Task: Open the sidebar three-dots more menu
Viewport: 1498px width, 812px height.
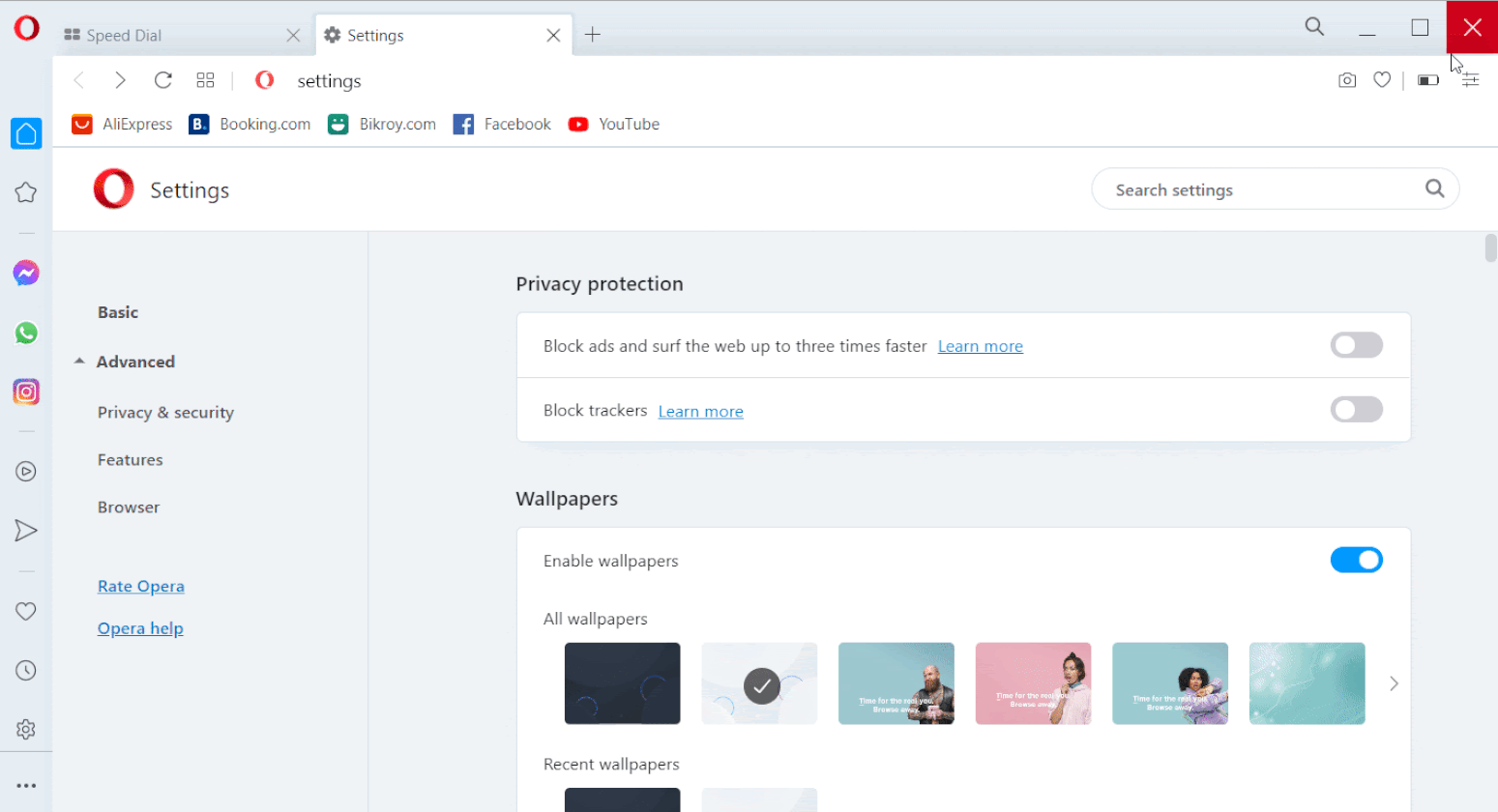Action: tap(26, 786)
